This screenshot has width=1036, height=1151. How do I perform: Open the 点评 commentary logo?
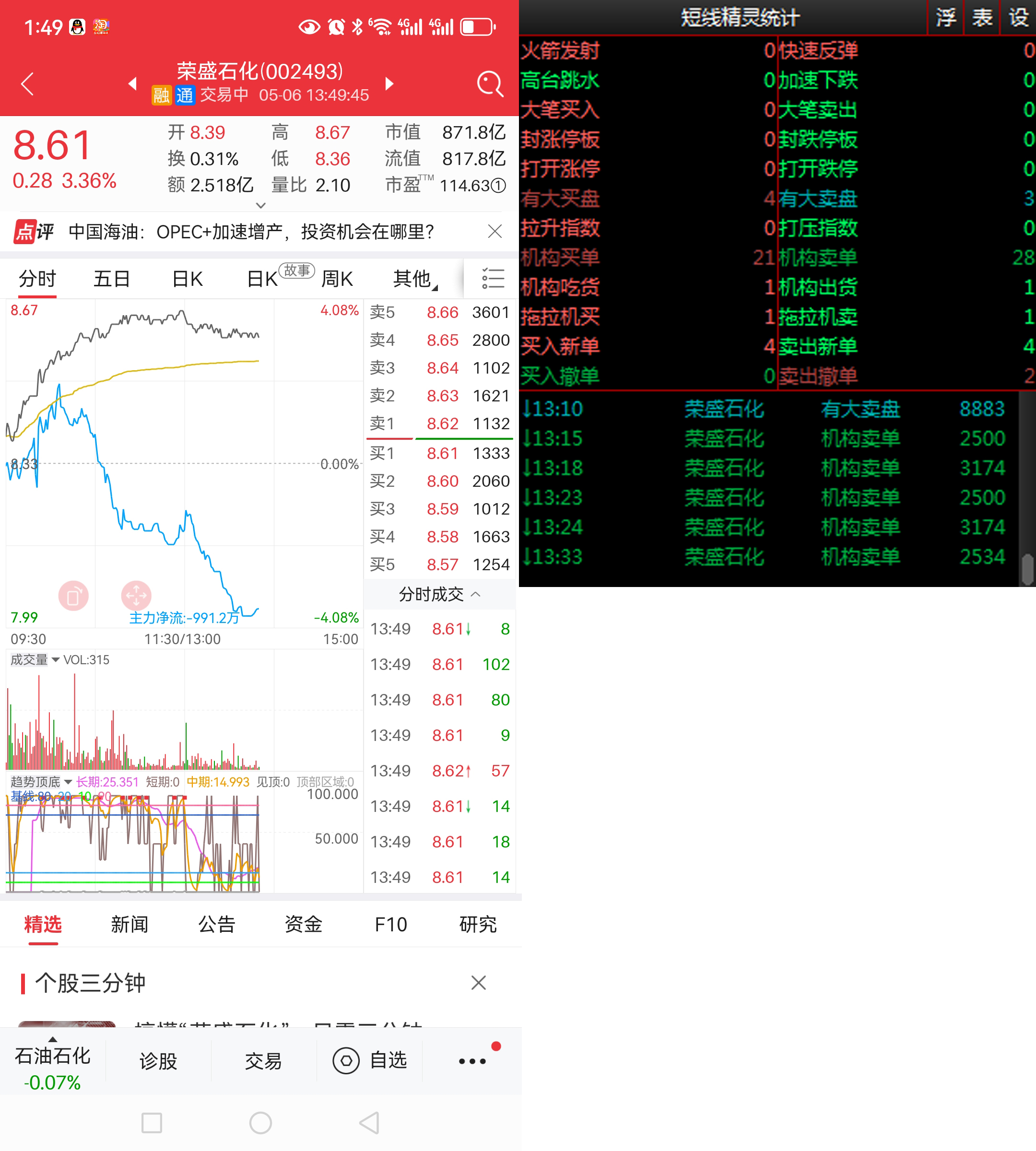pos(33,232)
